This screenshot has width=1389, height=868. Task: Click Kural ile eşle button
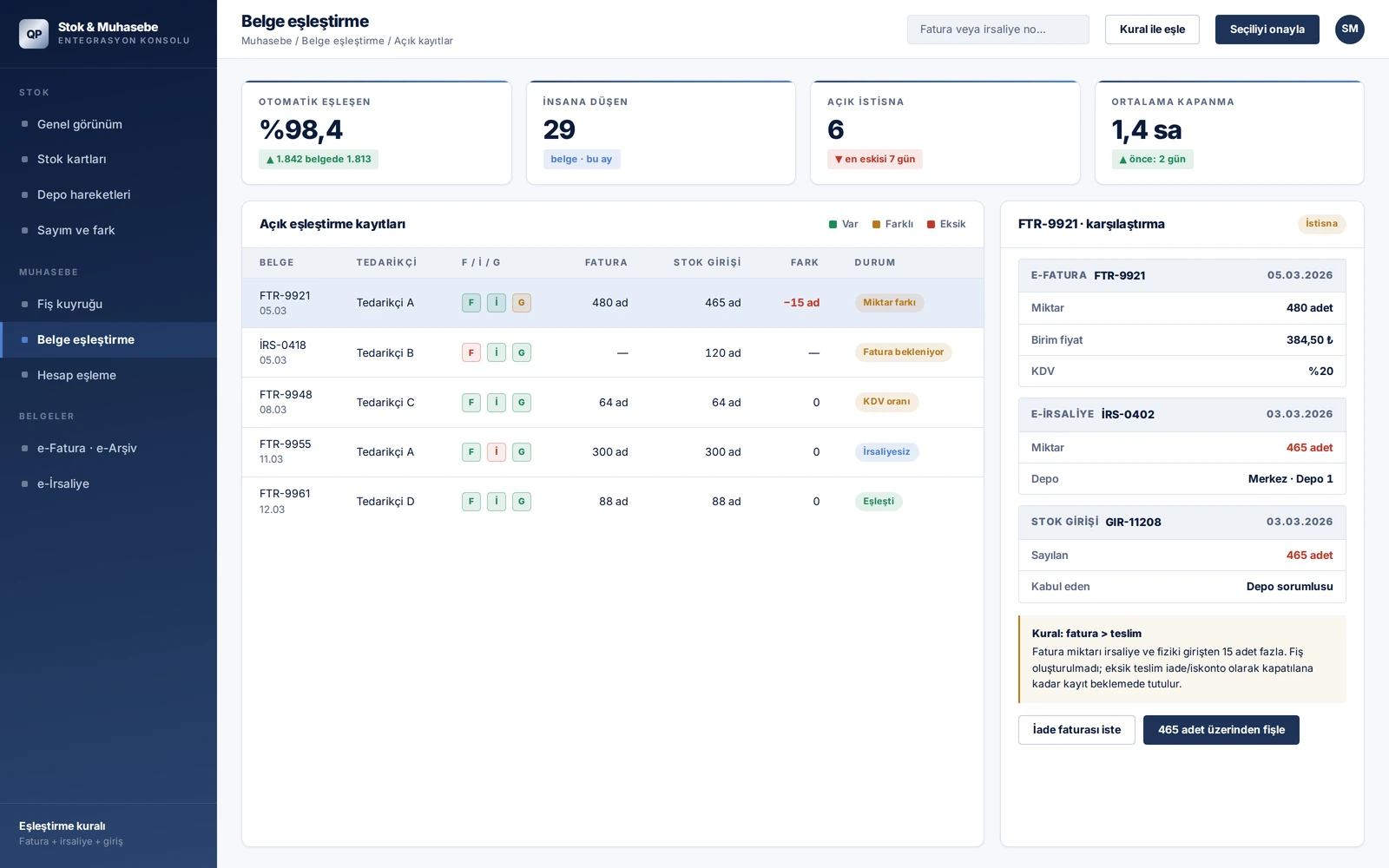pyautogui.click(x=1152, y=30)
